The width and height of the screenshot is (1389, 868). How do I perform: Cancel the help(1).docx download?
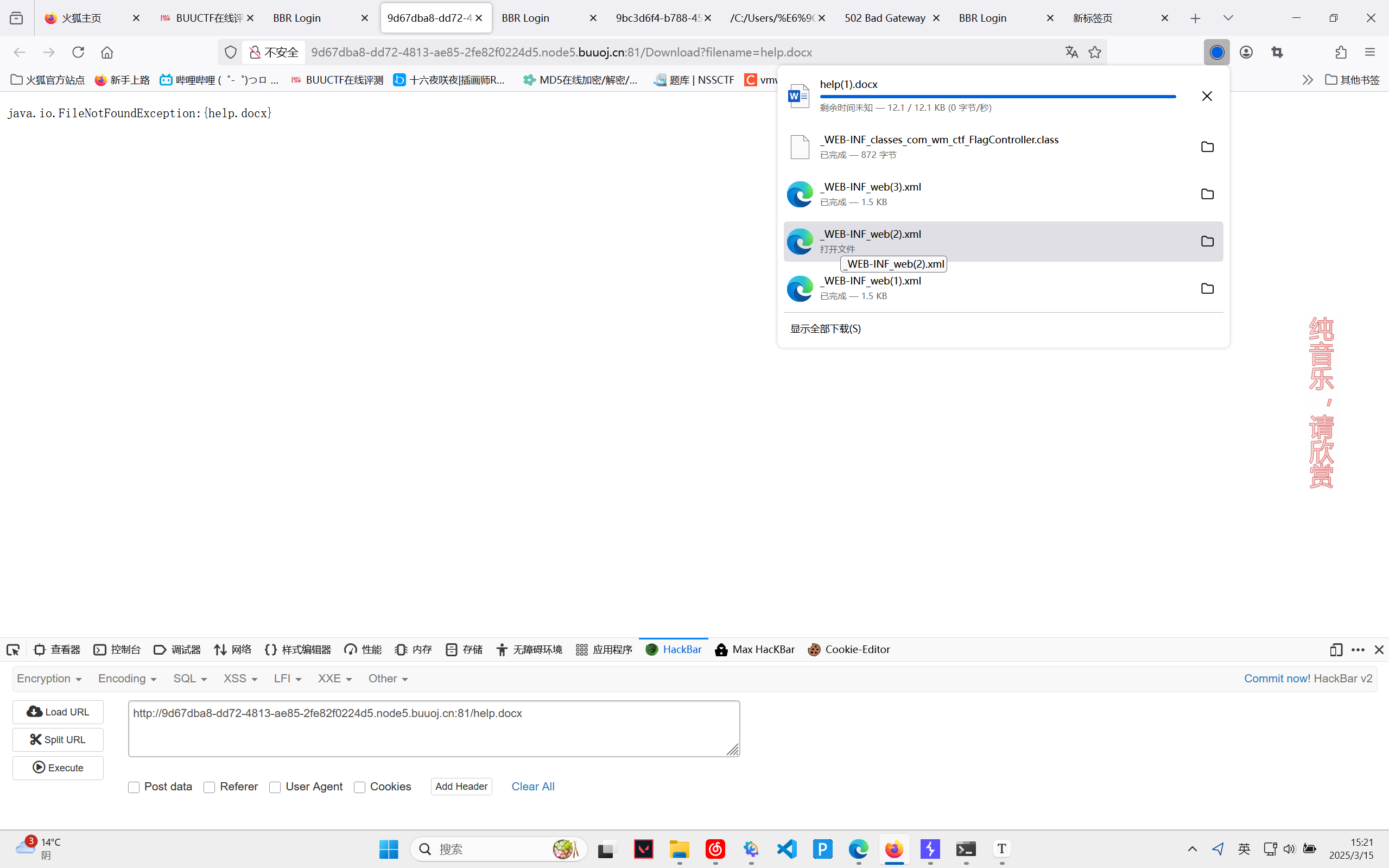[1207, 96]
